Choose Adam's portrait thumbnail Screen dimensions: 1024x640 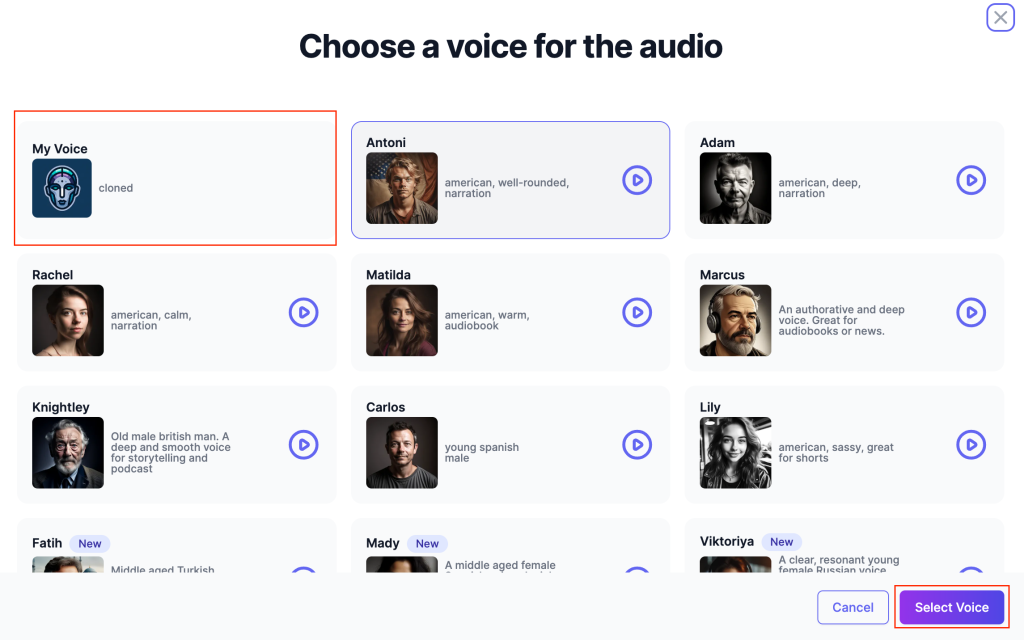pyautogui.click(x=735, y=188)
